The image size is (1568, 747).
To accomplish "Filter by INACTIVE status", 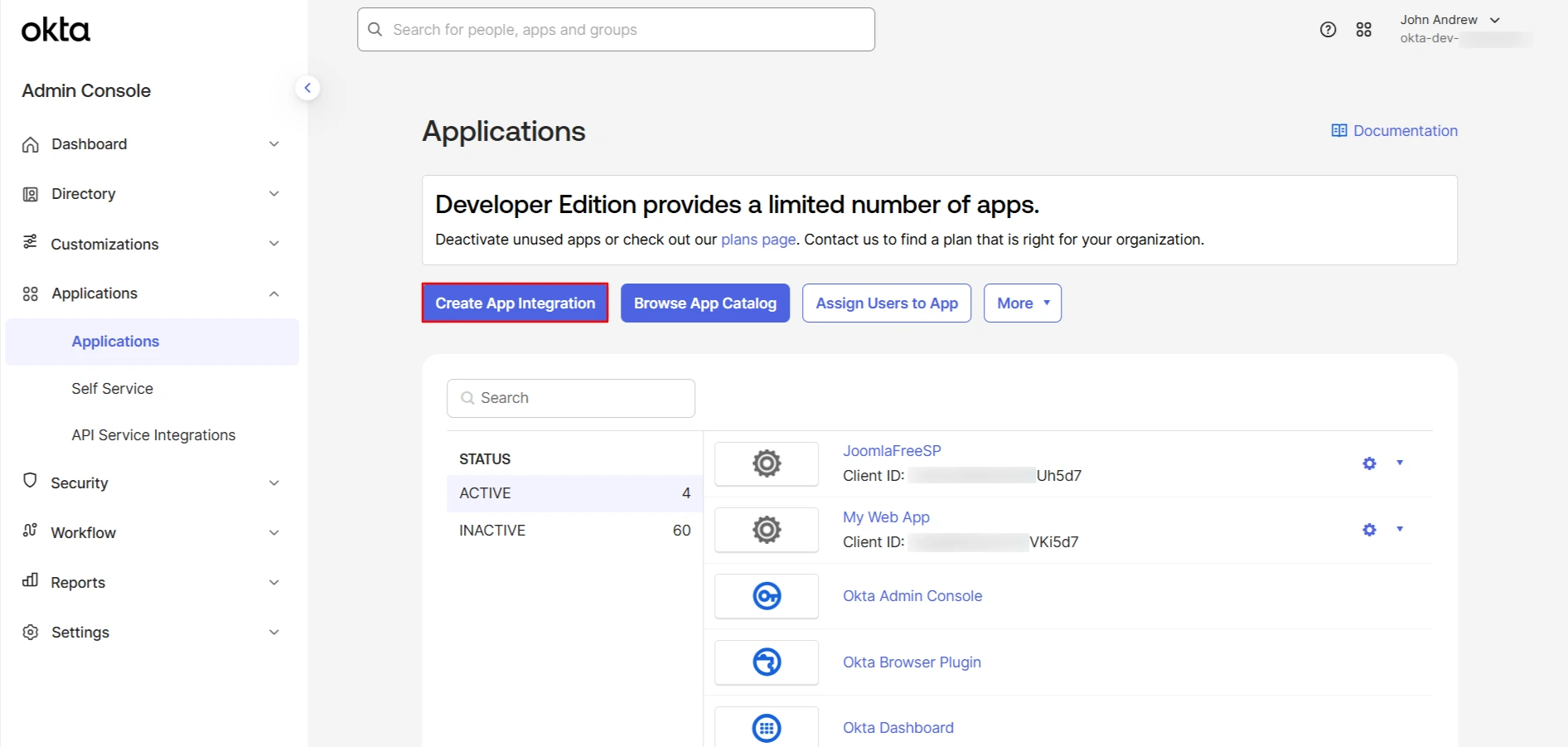I will [x=574, y=531].
